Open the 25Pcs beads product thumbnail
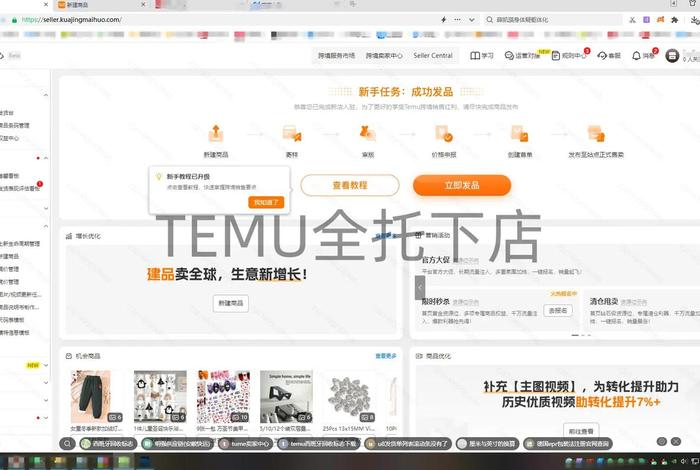Viewport: 700px width, 470px height. [x=350, y=396]
